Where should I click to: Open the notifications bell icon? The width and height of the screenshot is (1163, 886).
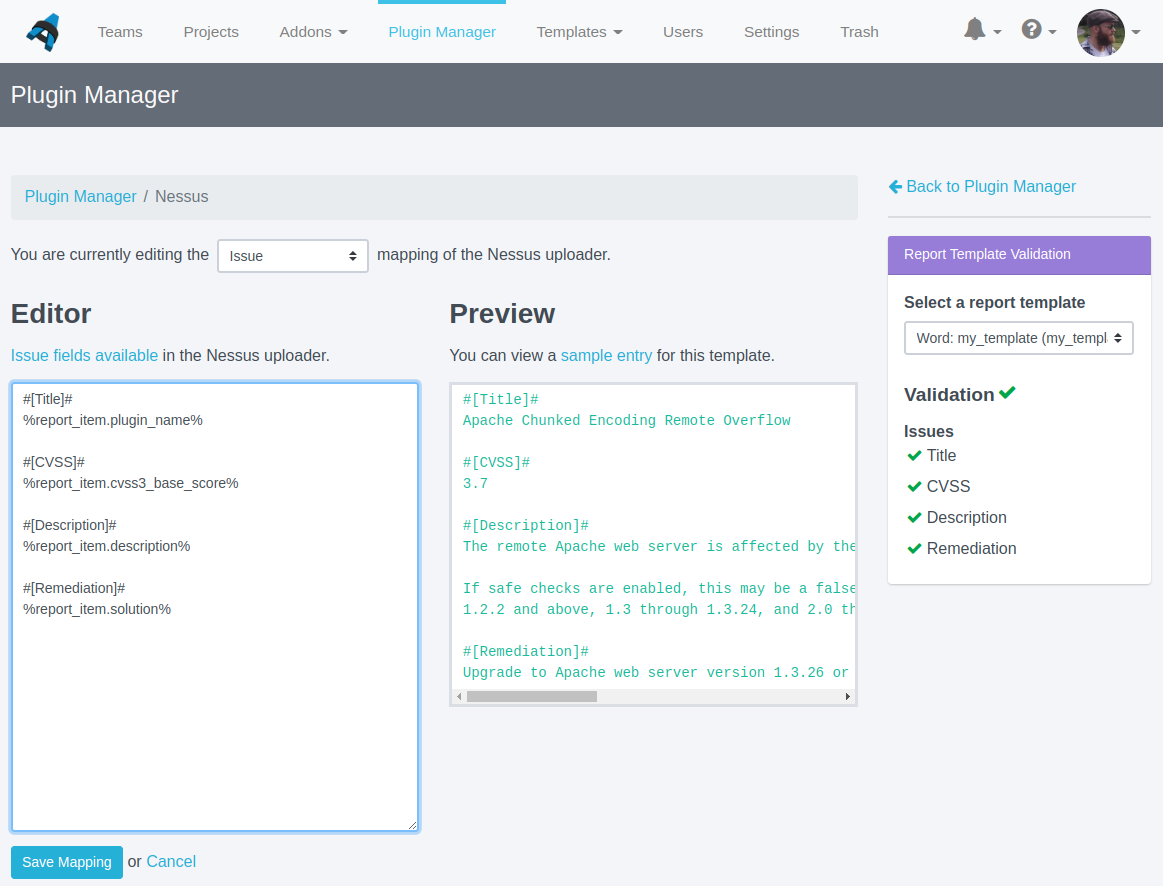pyautogui.click(x=974, y=30)
